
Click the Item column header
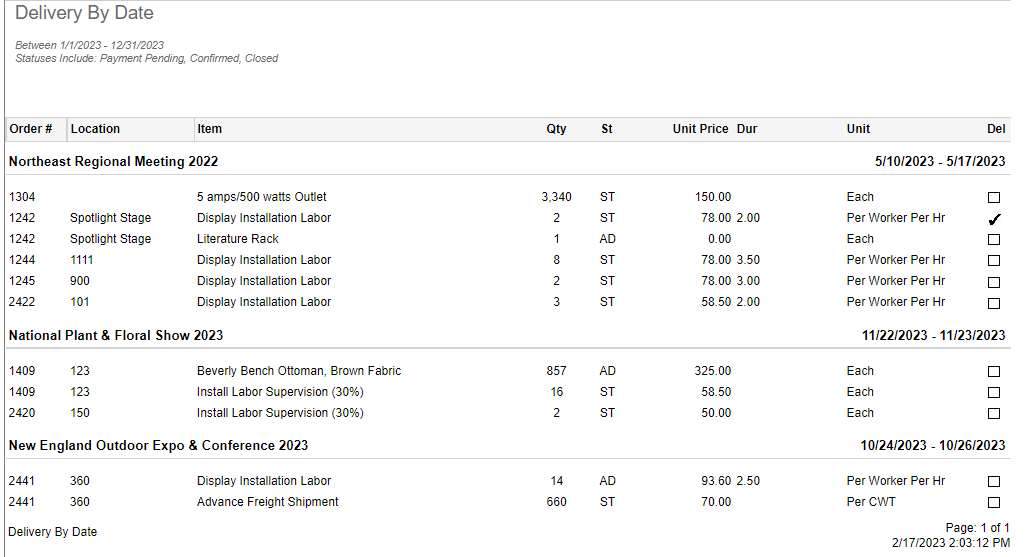[210, 129]
